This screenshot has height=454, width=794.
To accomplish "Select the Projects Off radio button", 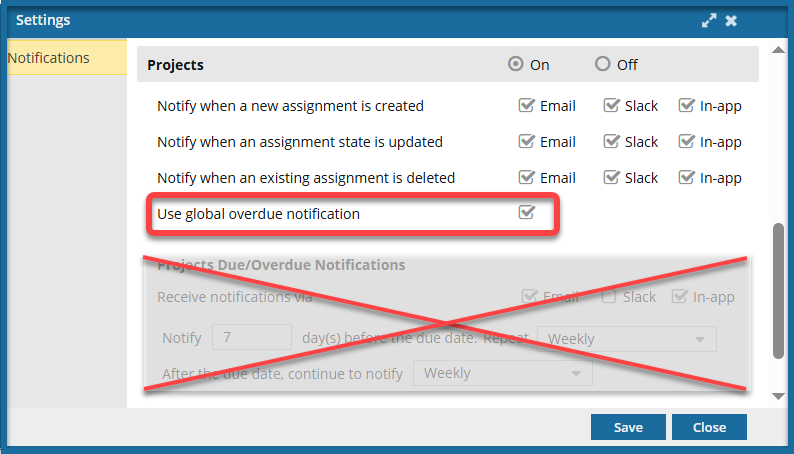I will 602,64.
